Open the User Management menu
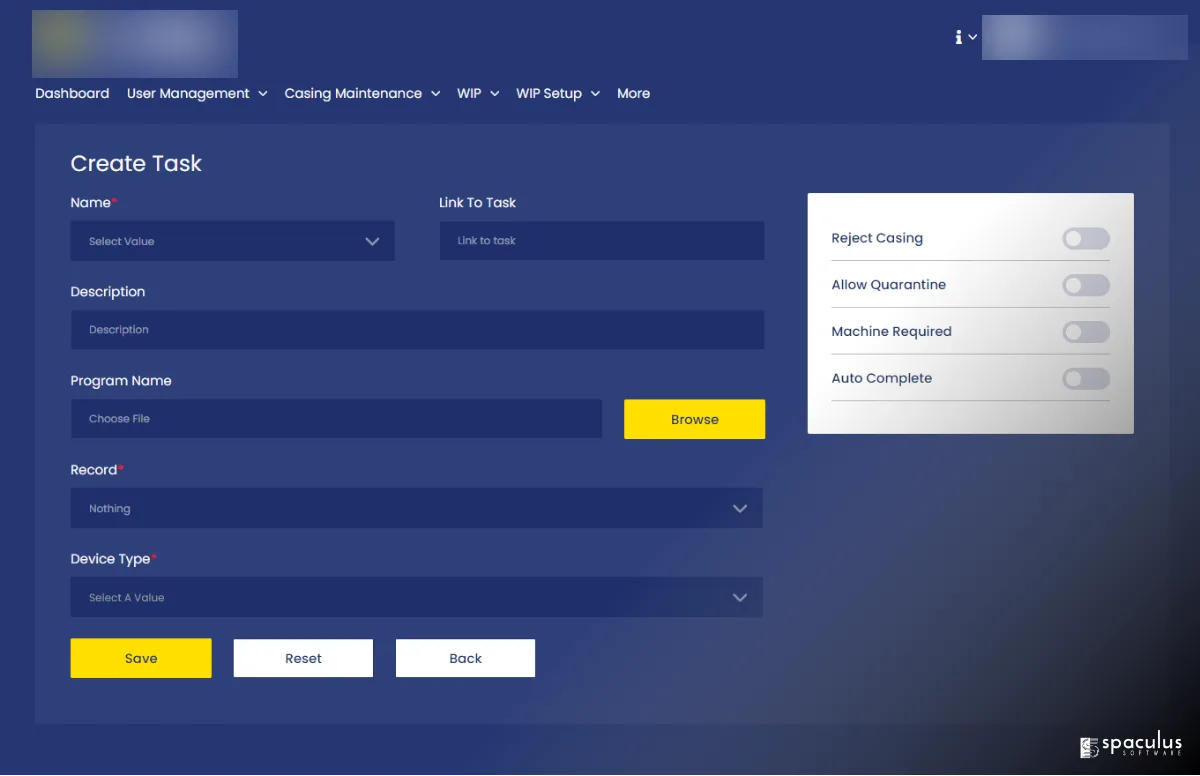This screenshot has width=1200, height=776. click(x=197, y=93)
